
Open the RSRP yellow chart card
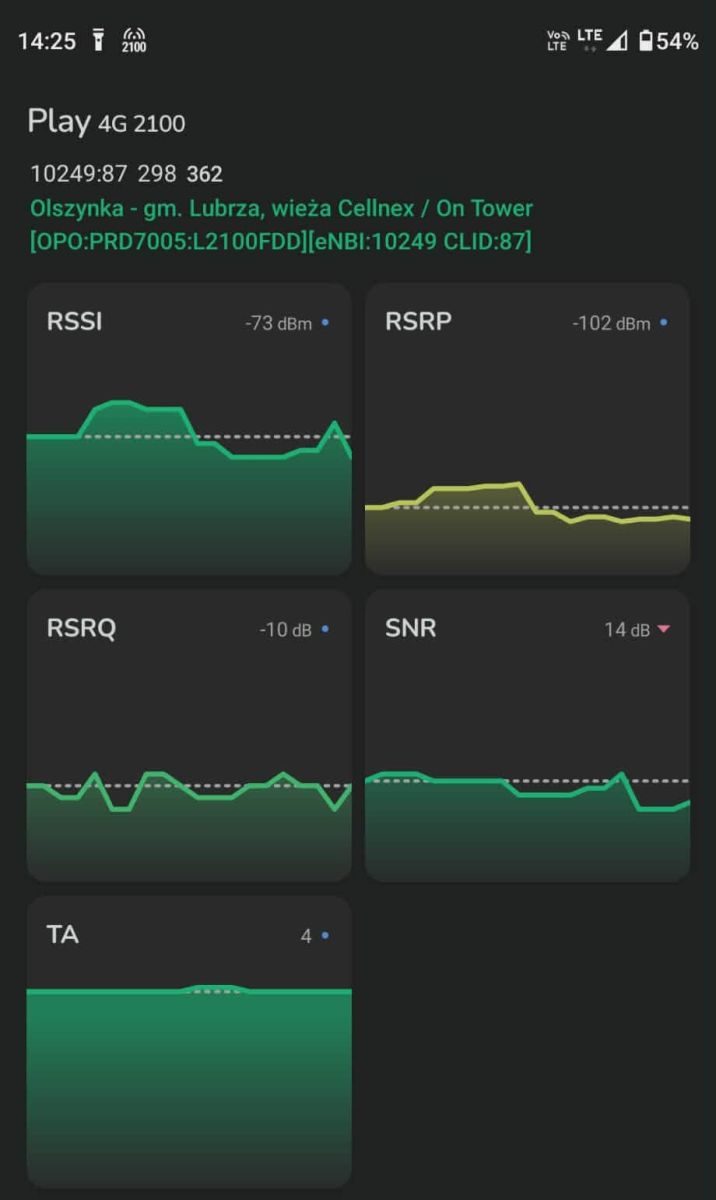pos(527,429)
